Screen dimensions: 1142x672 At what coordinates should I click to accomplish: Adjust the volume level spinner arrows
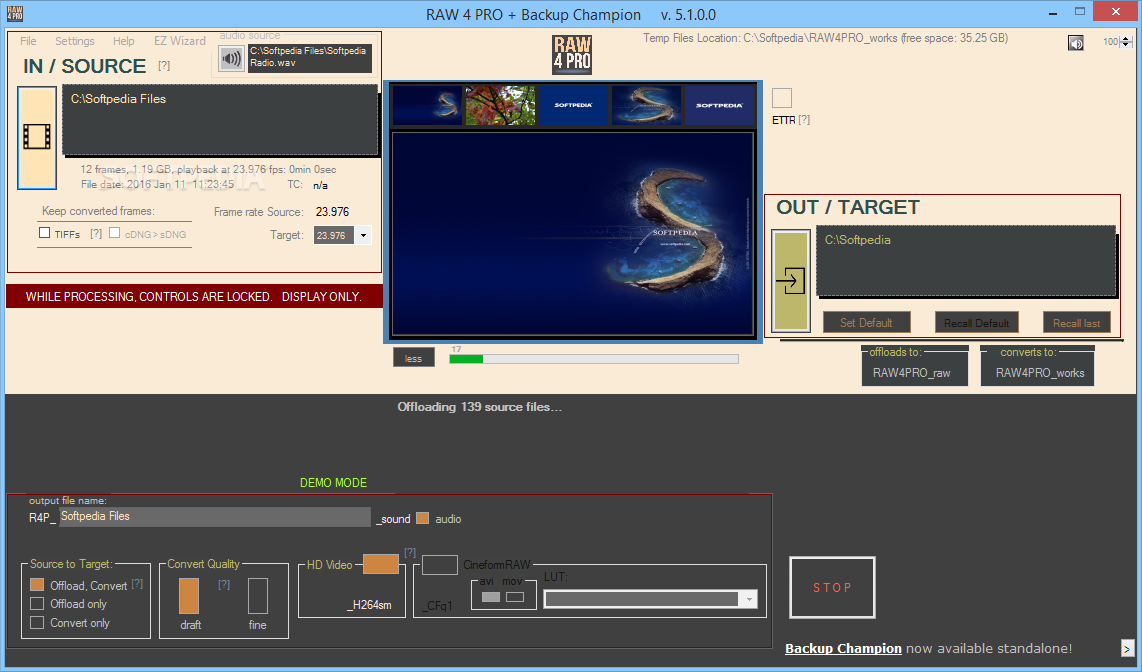(x=1126, y=42)
